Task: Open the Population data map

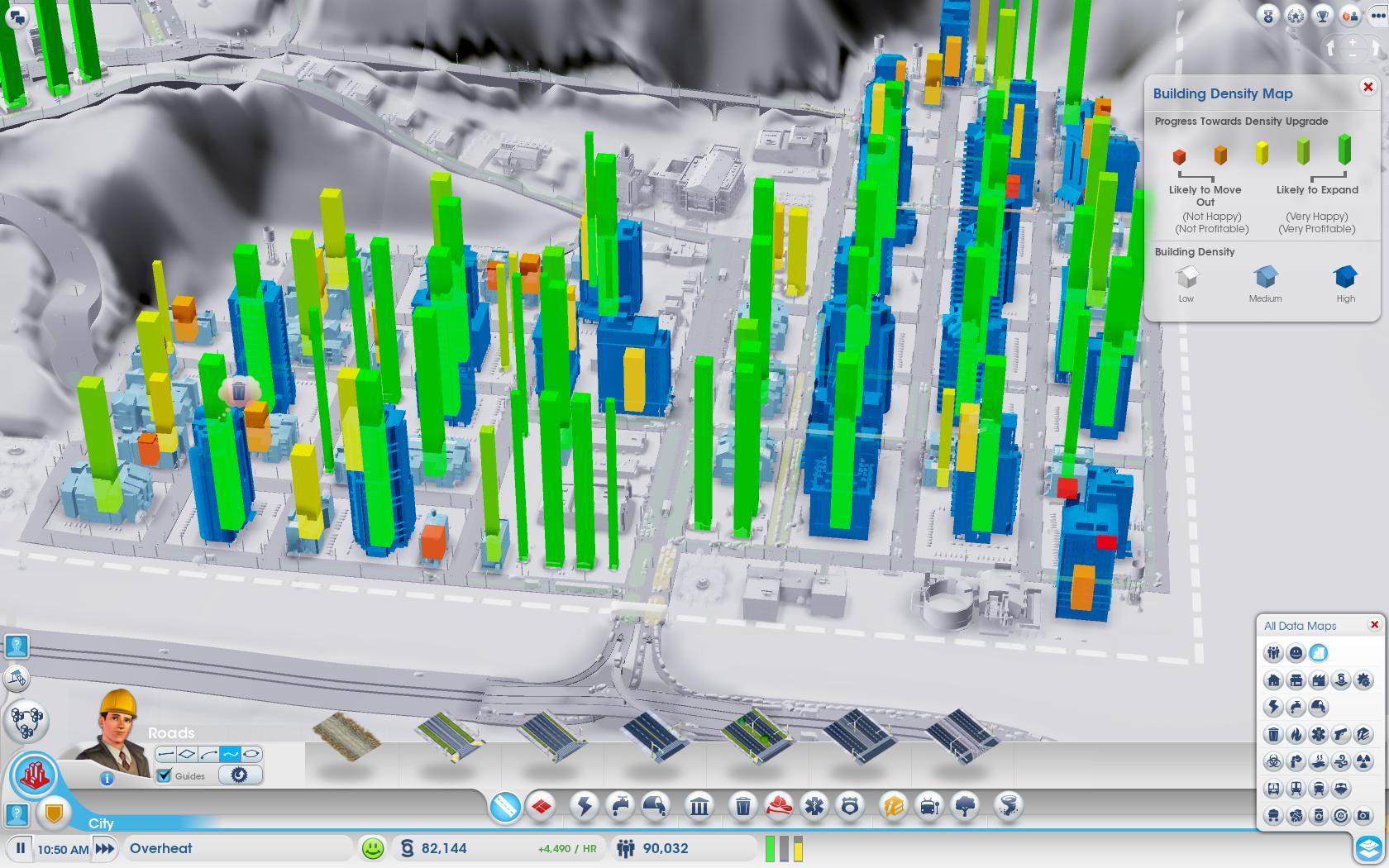Action: point(1273,653)
